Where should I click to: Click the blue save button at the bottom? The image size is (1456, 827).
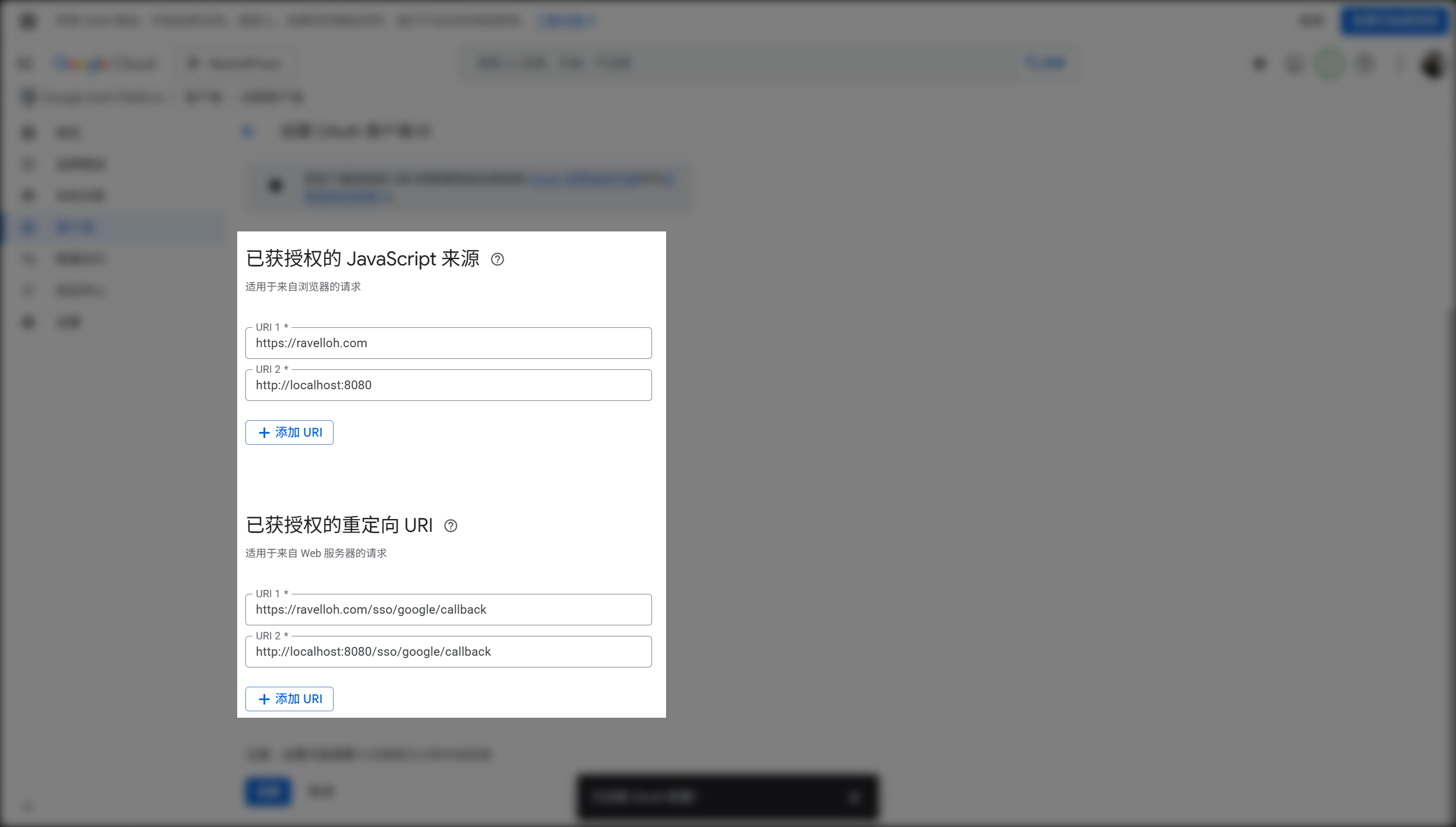coord(268,791)
